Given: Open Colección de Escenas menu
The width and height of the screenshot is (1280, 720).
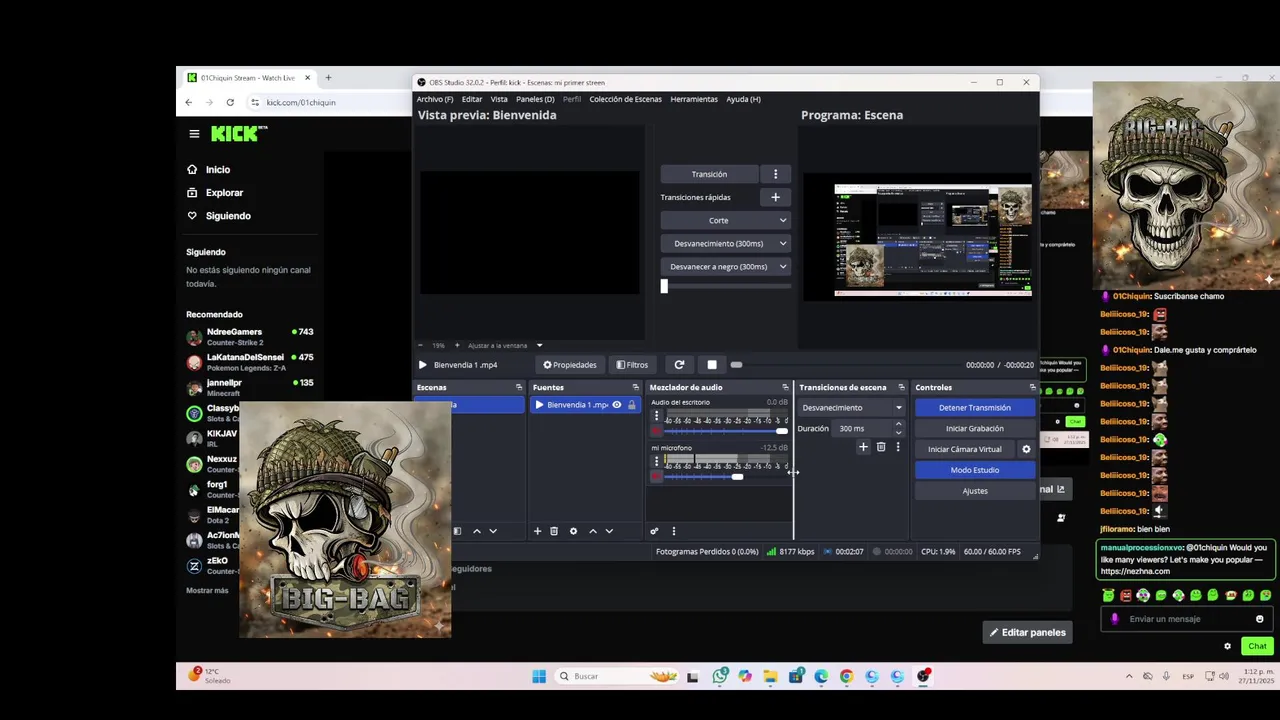Looking at the screenshot, I should click(625, 99).
